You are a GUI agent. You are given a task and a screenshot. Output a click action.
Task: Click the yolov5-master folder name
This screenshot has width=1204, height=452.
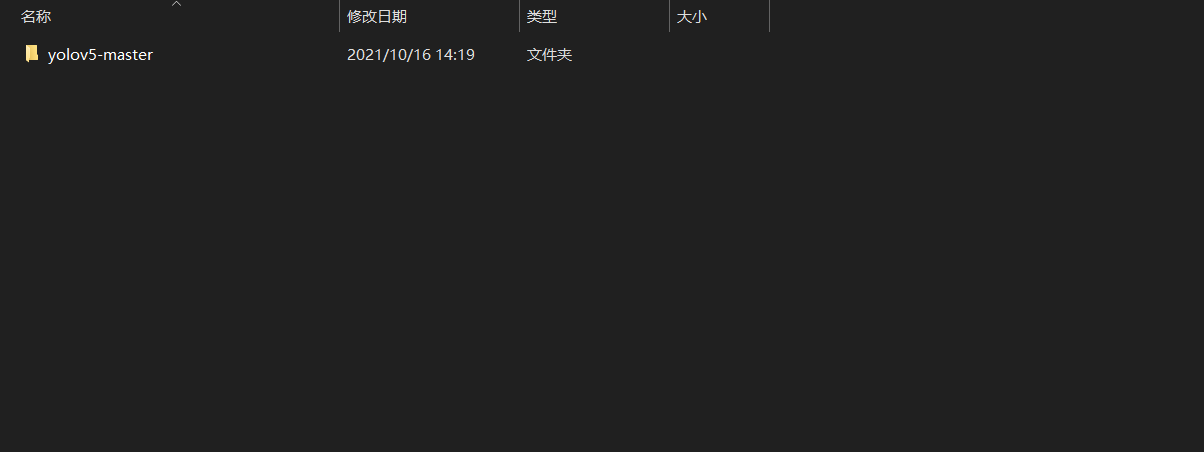[x=100, y=55]
